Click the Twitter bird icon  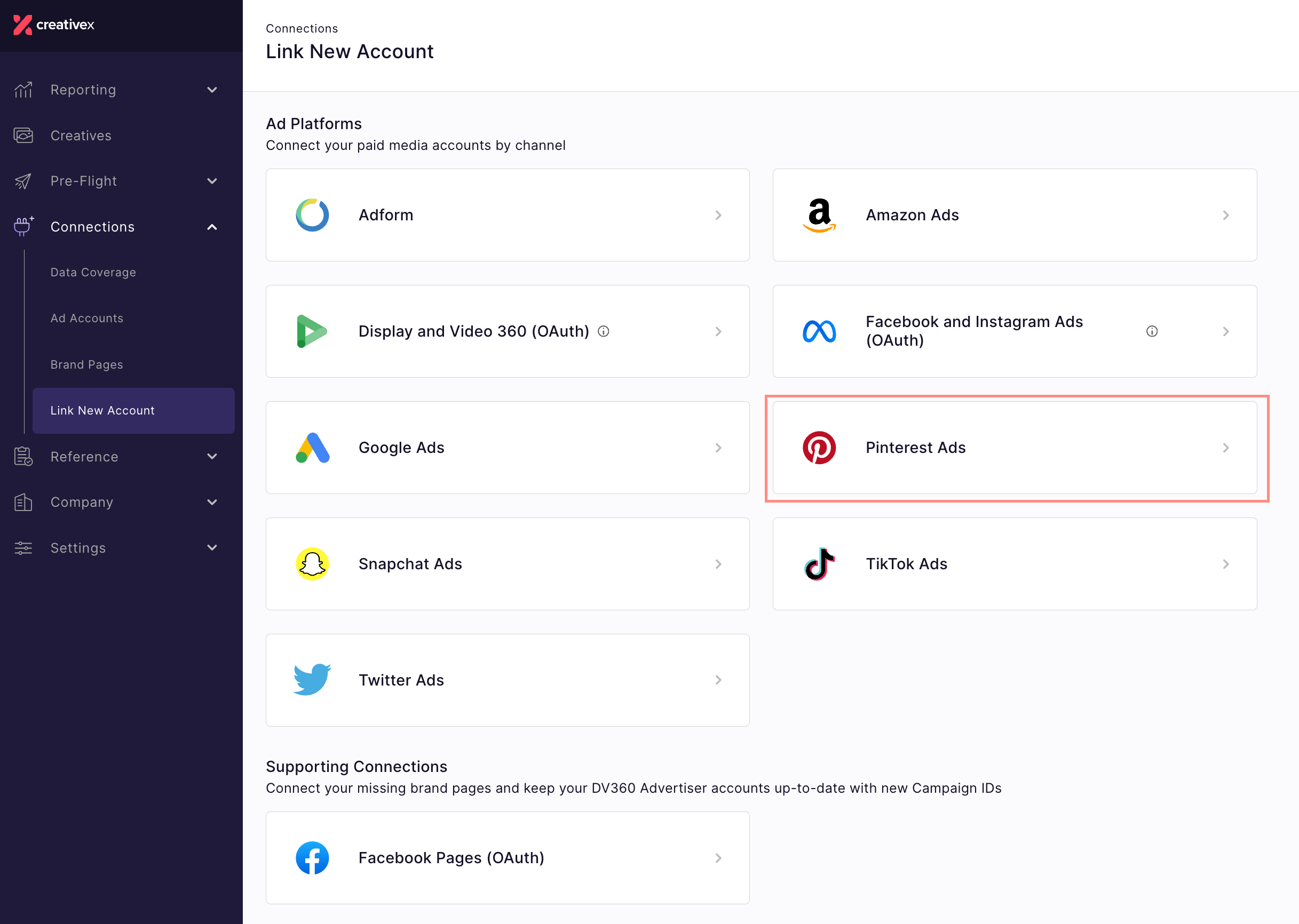point(312,679)
